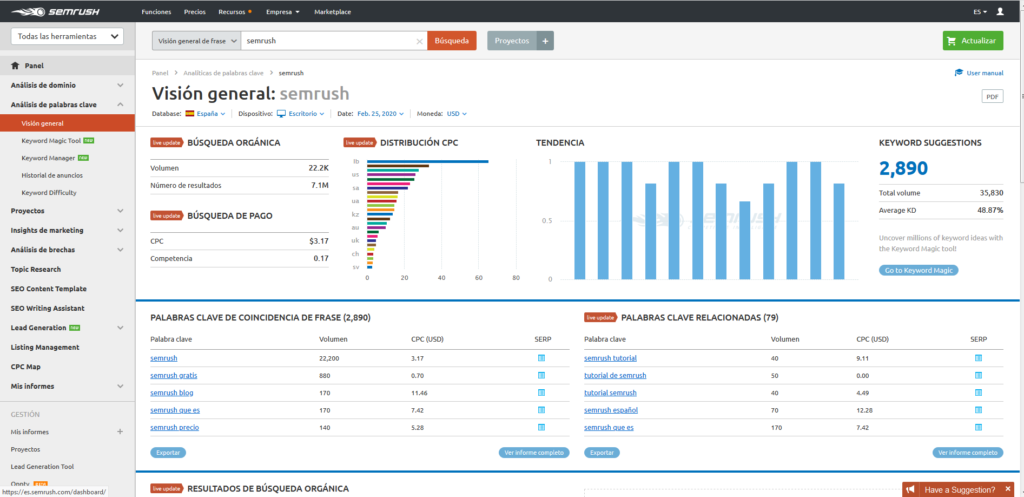Clear the search field with X

pyautogui.click(x=419, y=40)
